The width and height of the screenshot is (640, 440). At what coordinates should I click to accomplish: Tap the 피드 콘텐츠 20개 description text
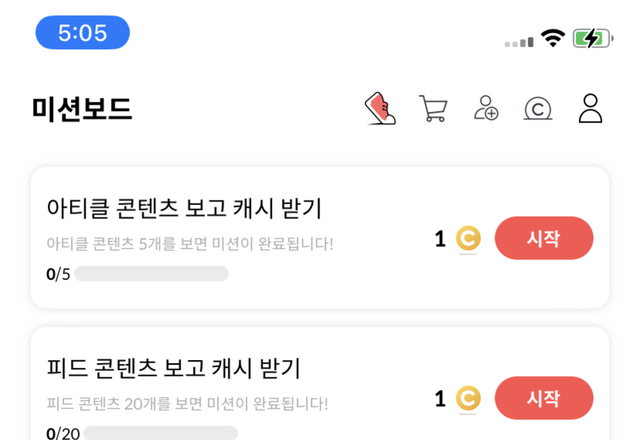187,404
